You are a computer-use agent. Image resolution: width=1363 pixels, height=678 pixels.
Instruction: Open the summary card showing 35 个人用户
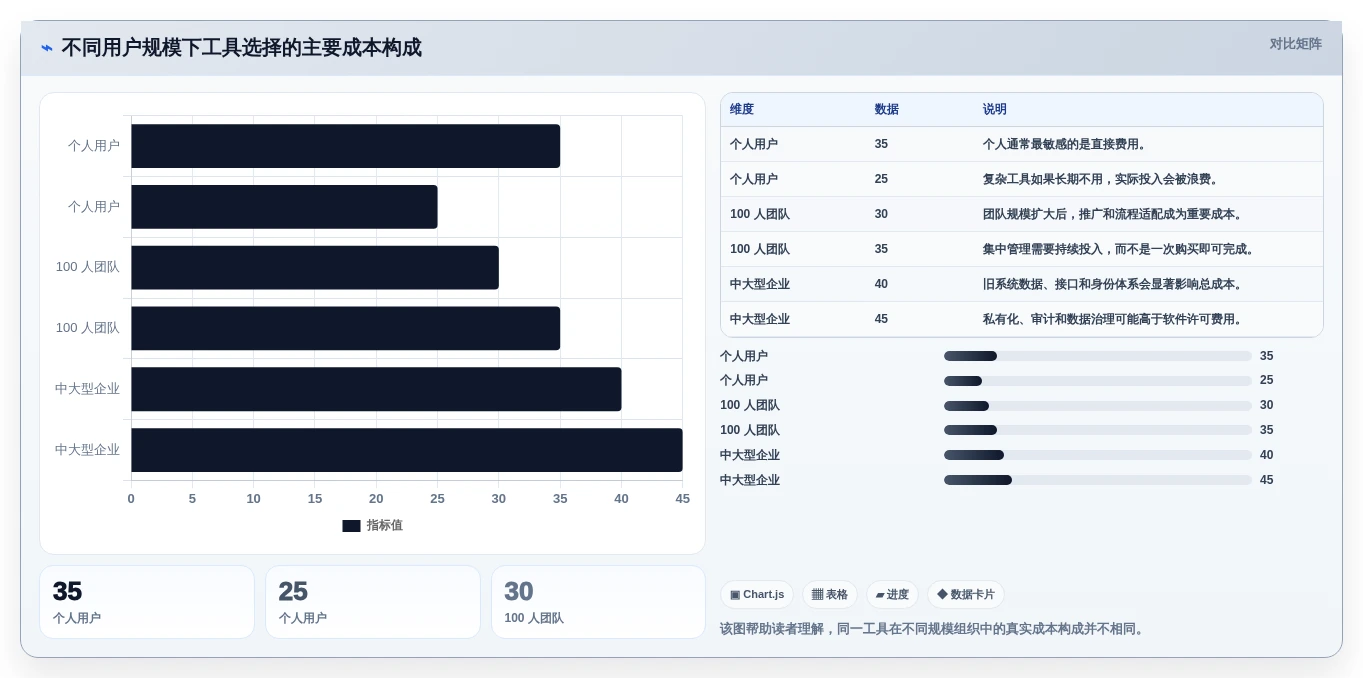point(147,602)
